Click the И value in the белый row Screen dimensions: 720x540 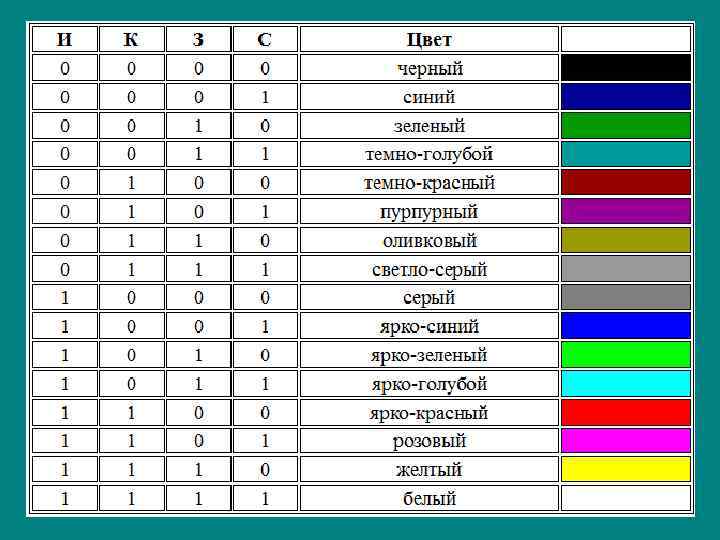(65, 498)
